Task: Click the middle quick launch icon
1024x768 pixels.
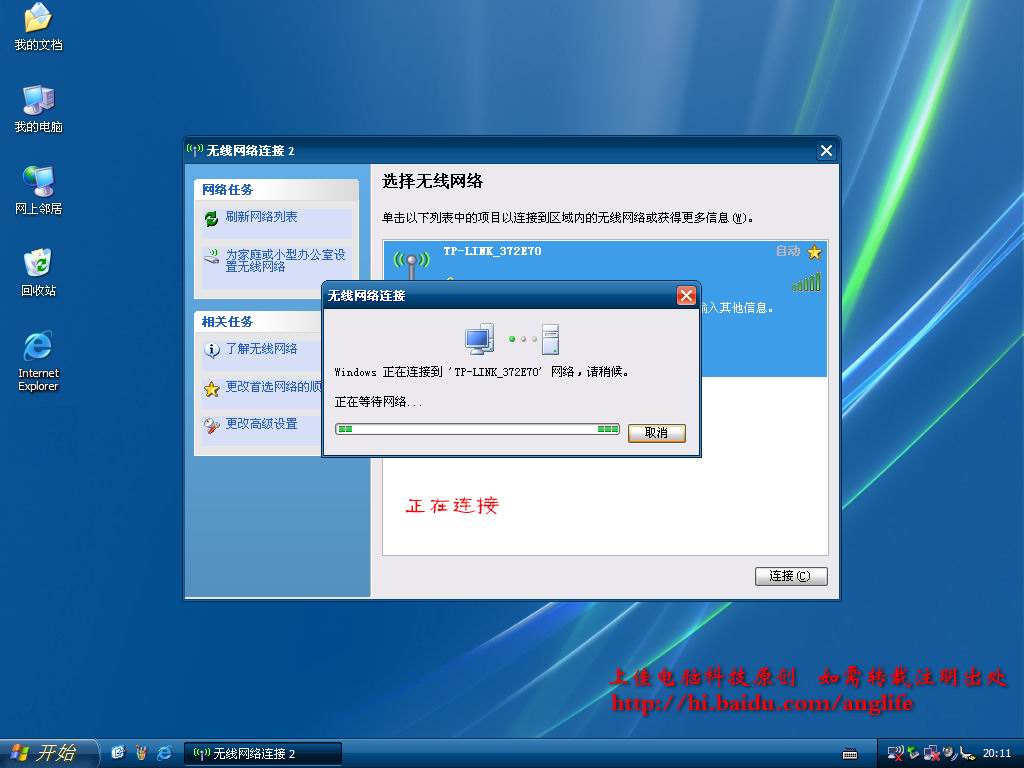Action: pyautogui.click(x=141, y=752)
